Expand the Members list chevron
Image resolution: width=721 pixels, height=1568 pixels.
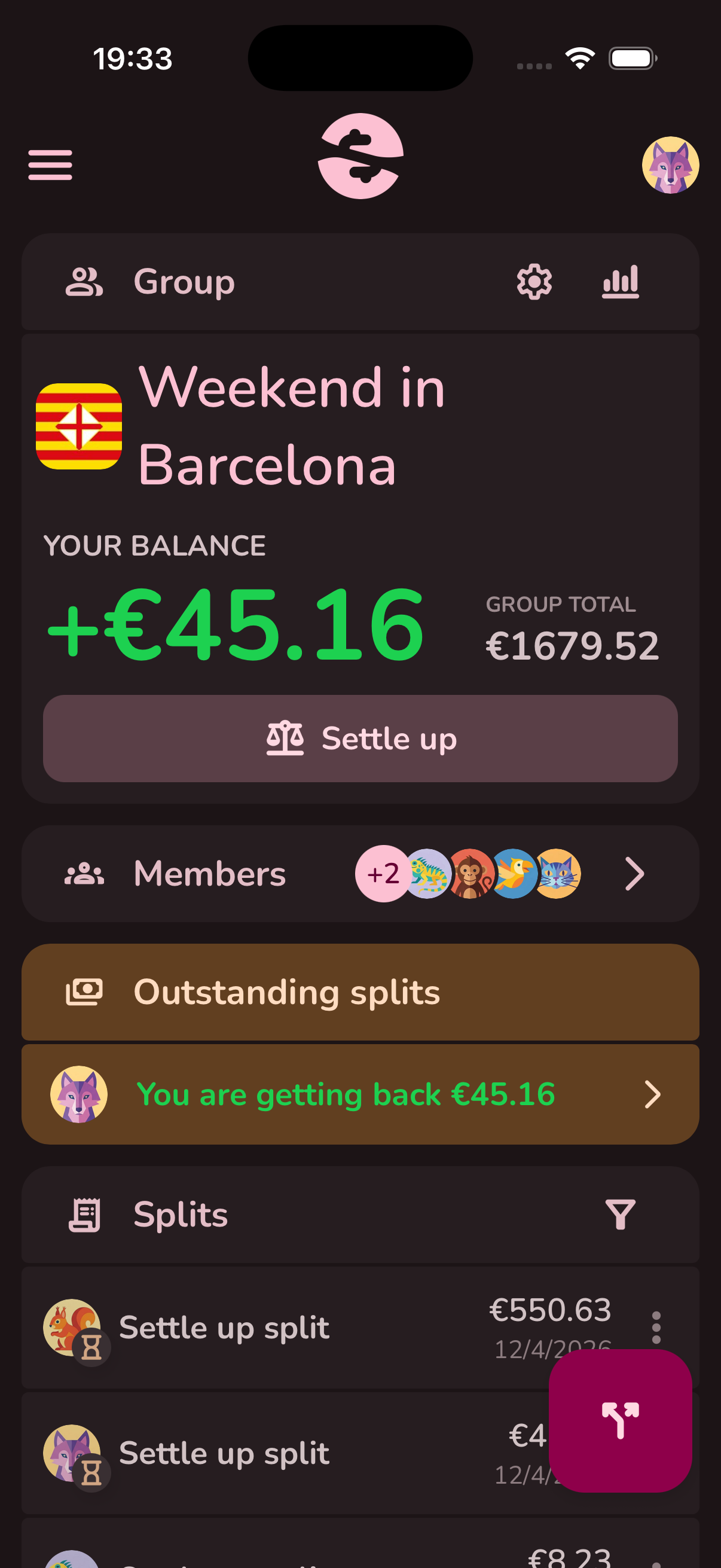[634, 874]
